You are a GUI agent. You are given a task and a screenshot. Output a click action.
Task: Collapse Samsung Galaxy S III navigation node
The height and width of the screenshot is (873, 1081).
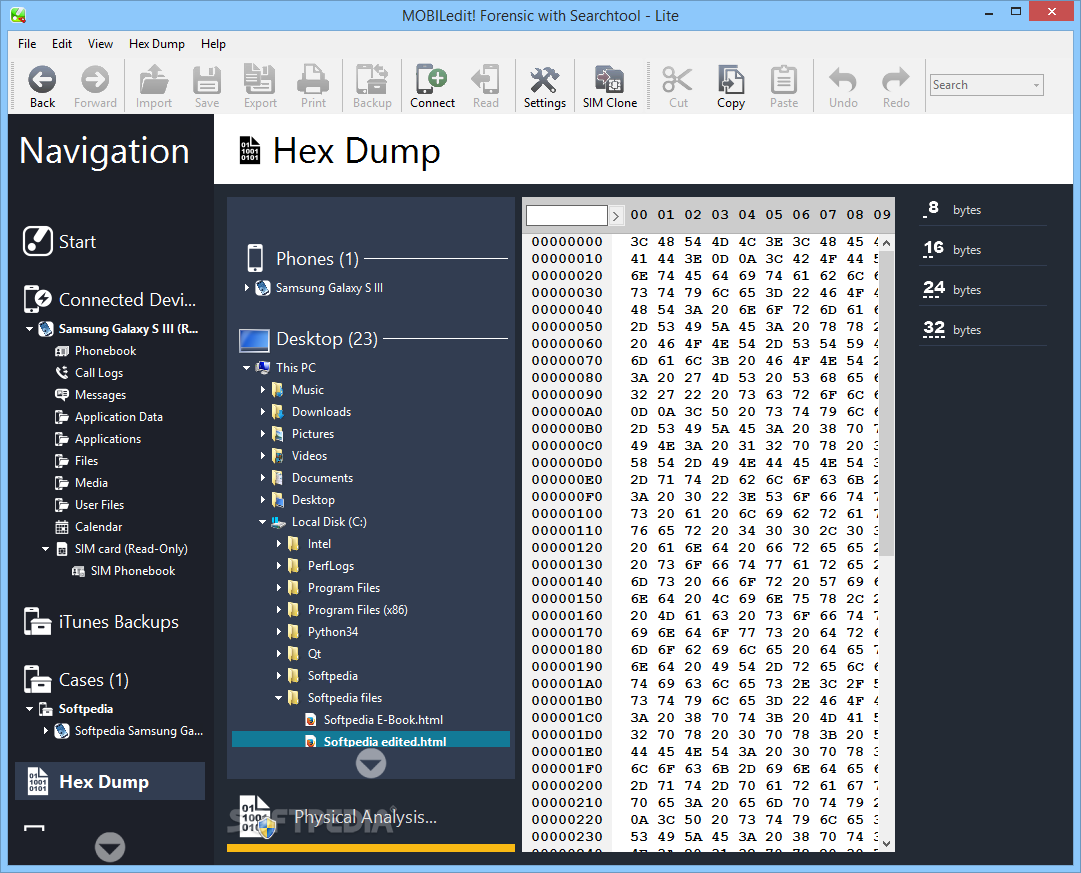[30, 329]
